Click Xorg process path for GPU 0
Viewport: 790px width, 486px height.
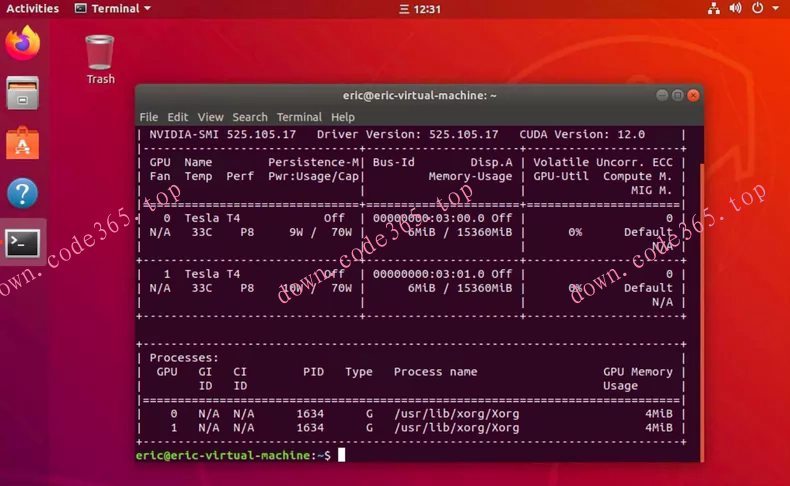tap(456, 414)
